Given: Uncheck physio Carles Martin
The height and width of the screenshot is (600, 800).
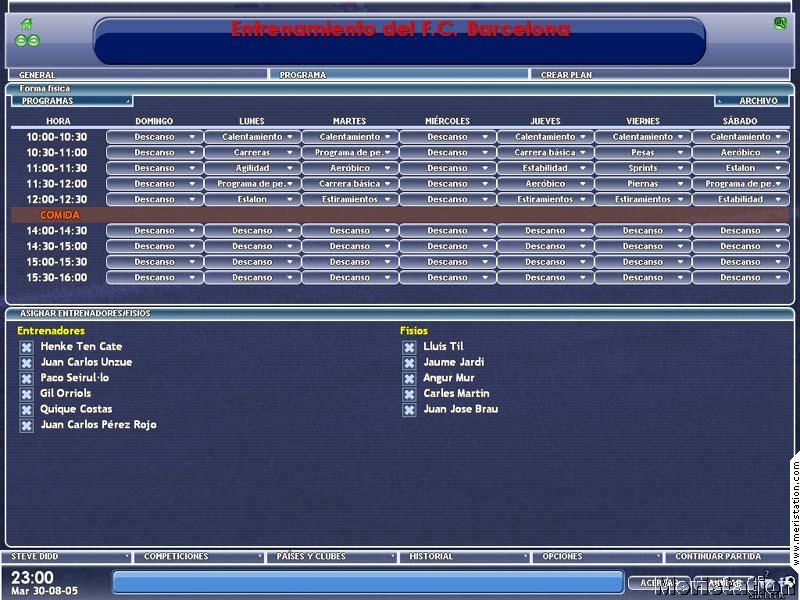Looking at the screenshot, I should click(409, 394).
